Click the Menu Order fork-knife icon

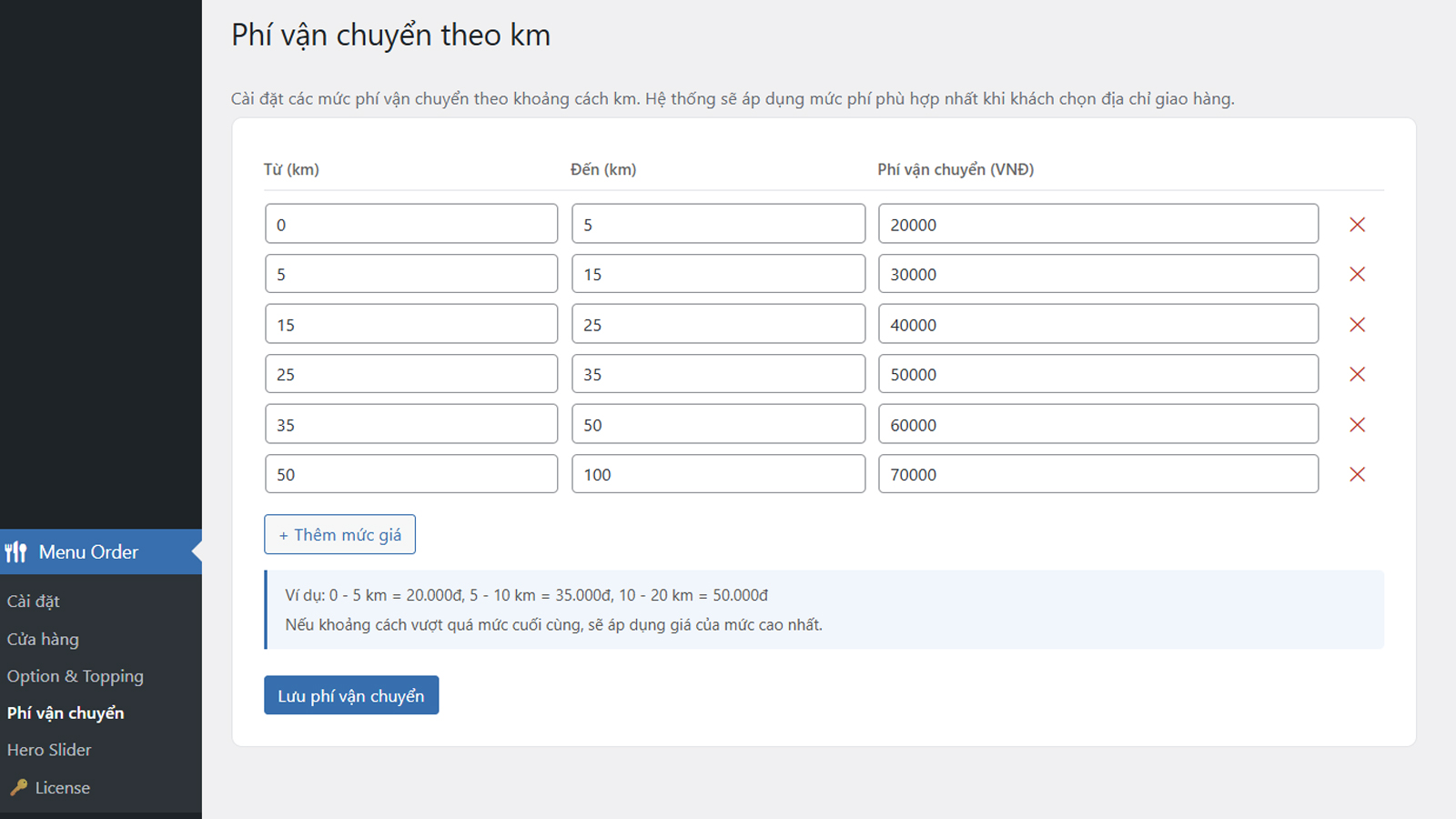16,552
